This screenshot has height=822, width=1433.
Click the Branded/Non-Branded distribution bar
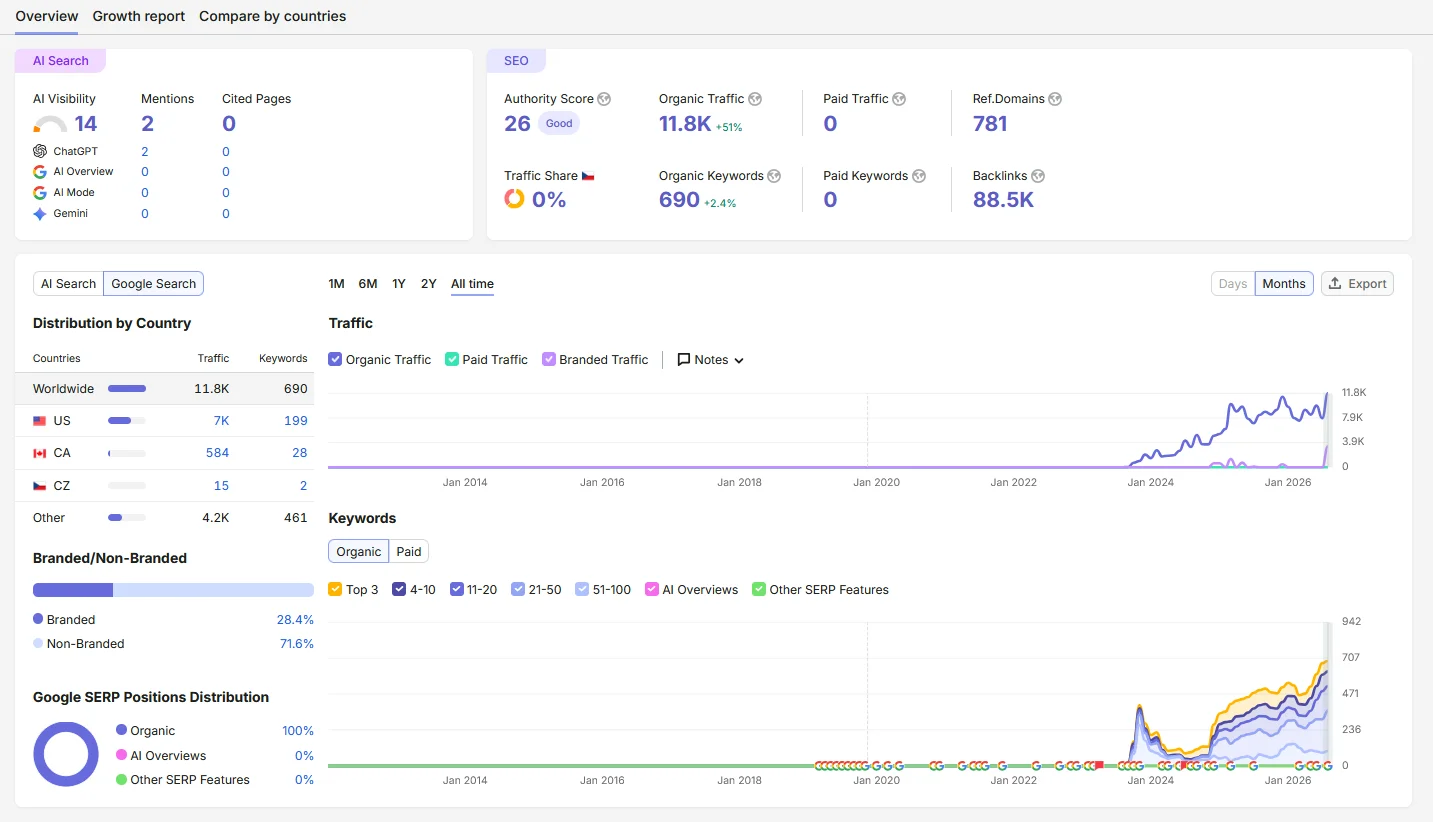(x=173, y=590)
